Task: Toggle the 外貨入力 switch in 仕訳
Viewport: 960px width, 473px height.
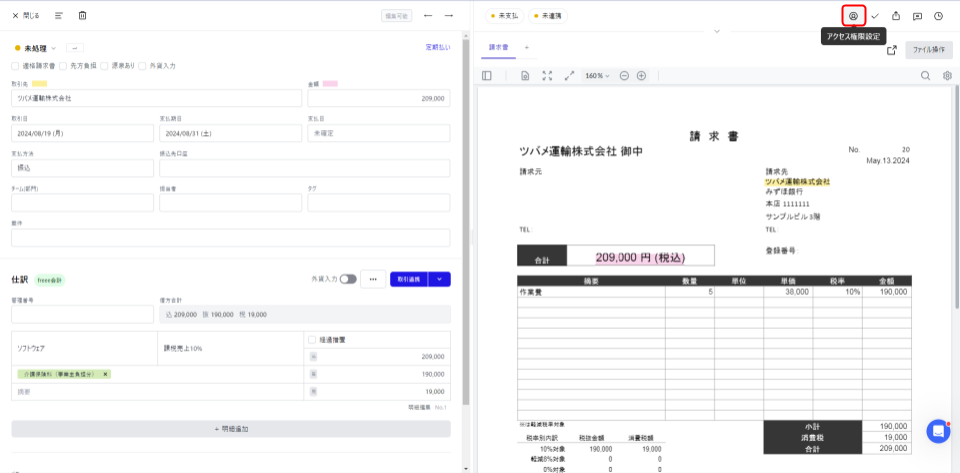Action: [x=348, y=279]
